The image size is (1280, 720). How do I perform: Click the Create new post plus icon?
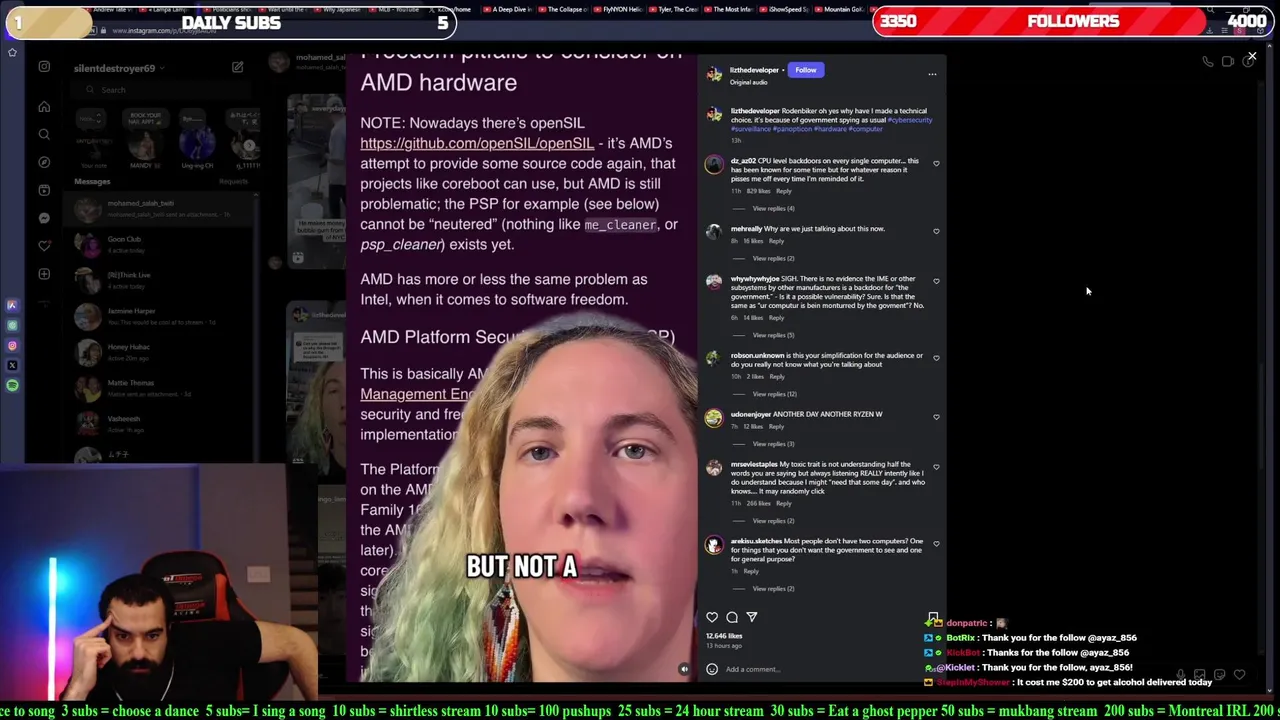tap(44, 274)
